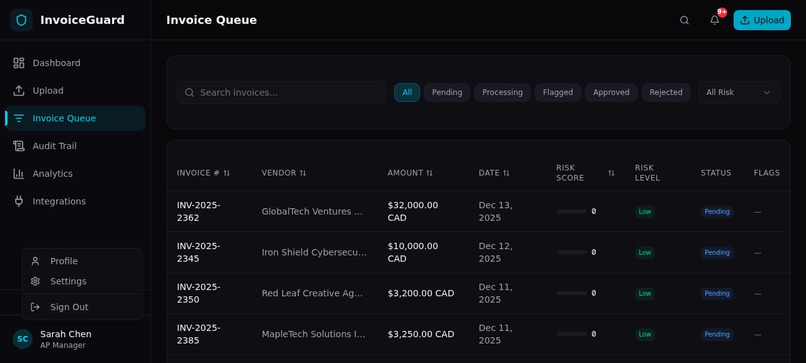The height and width of the screenshot is (363, 806).
Task: Click the Audit Trail scroll icon
Action: pos(19,146)
